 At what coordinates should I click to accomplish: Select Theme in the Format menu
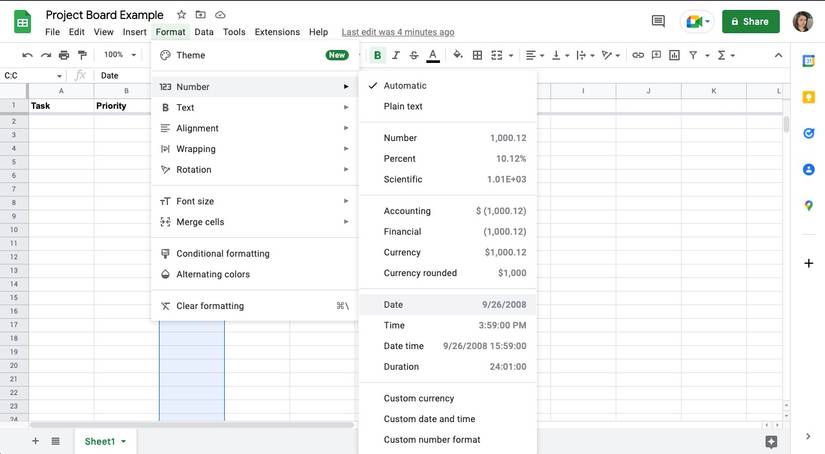255,55
